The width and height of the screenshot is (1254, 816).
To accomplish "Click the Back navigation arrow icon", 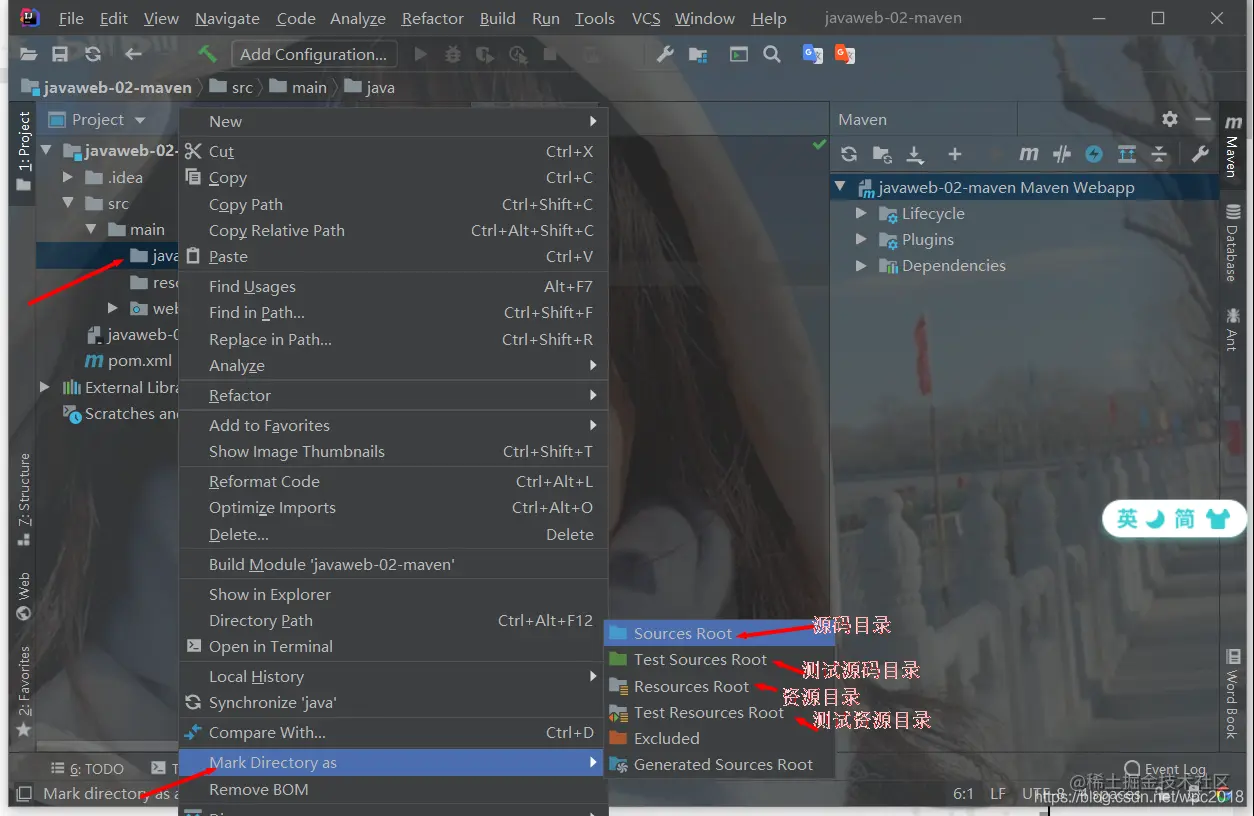I will (133, 55).
